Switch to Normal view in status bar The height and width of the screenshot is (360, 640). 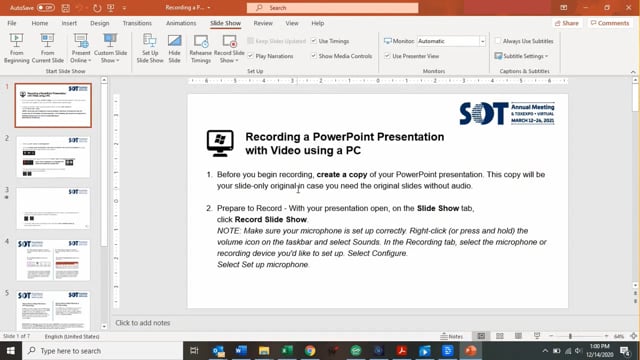[x=481, y=336]
